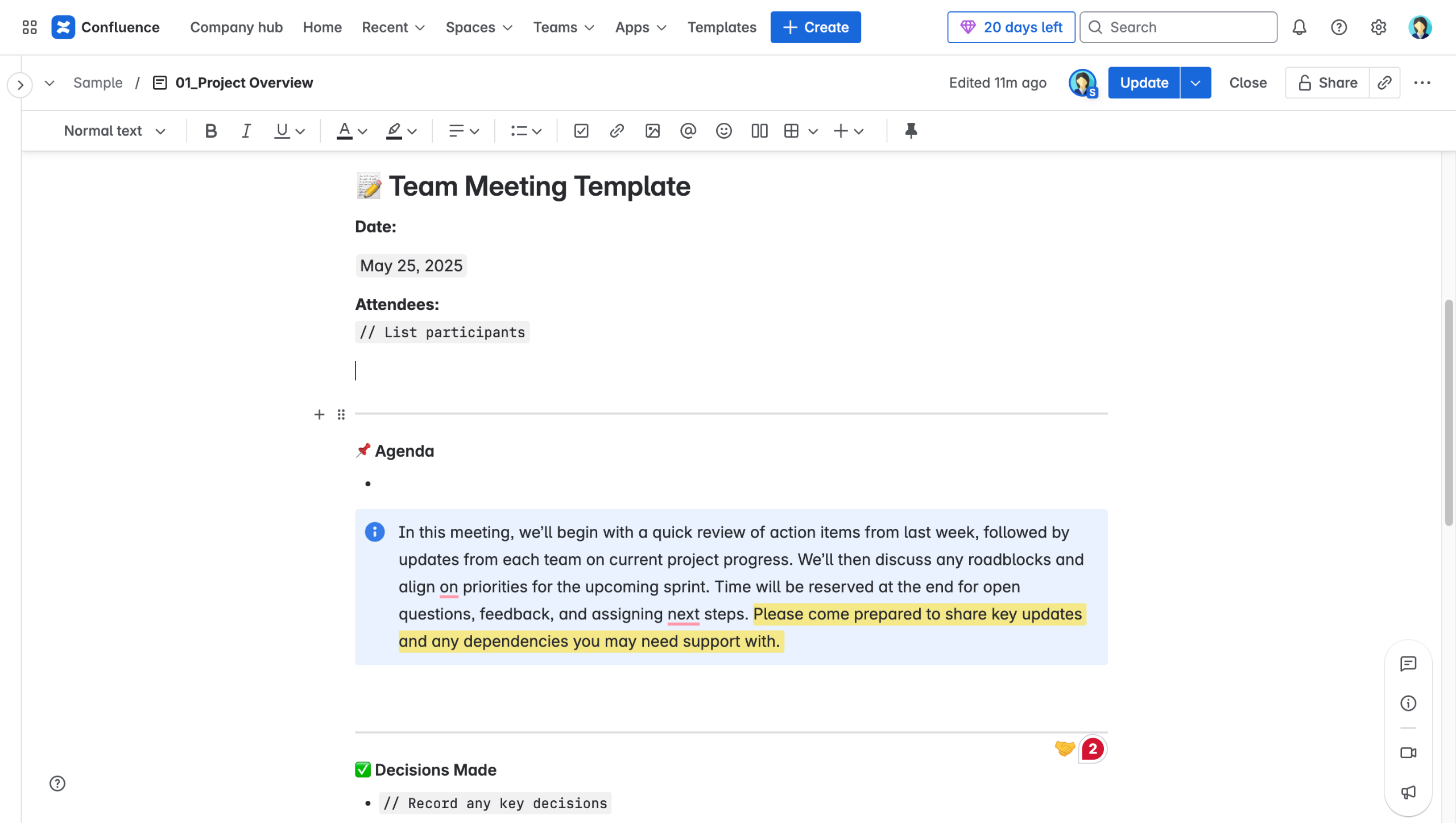
Task: Go to Templates in the navigation
Action: [721, 27]
